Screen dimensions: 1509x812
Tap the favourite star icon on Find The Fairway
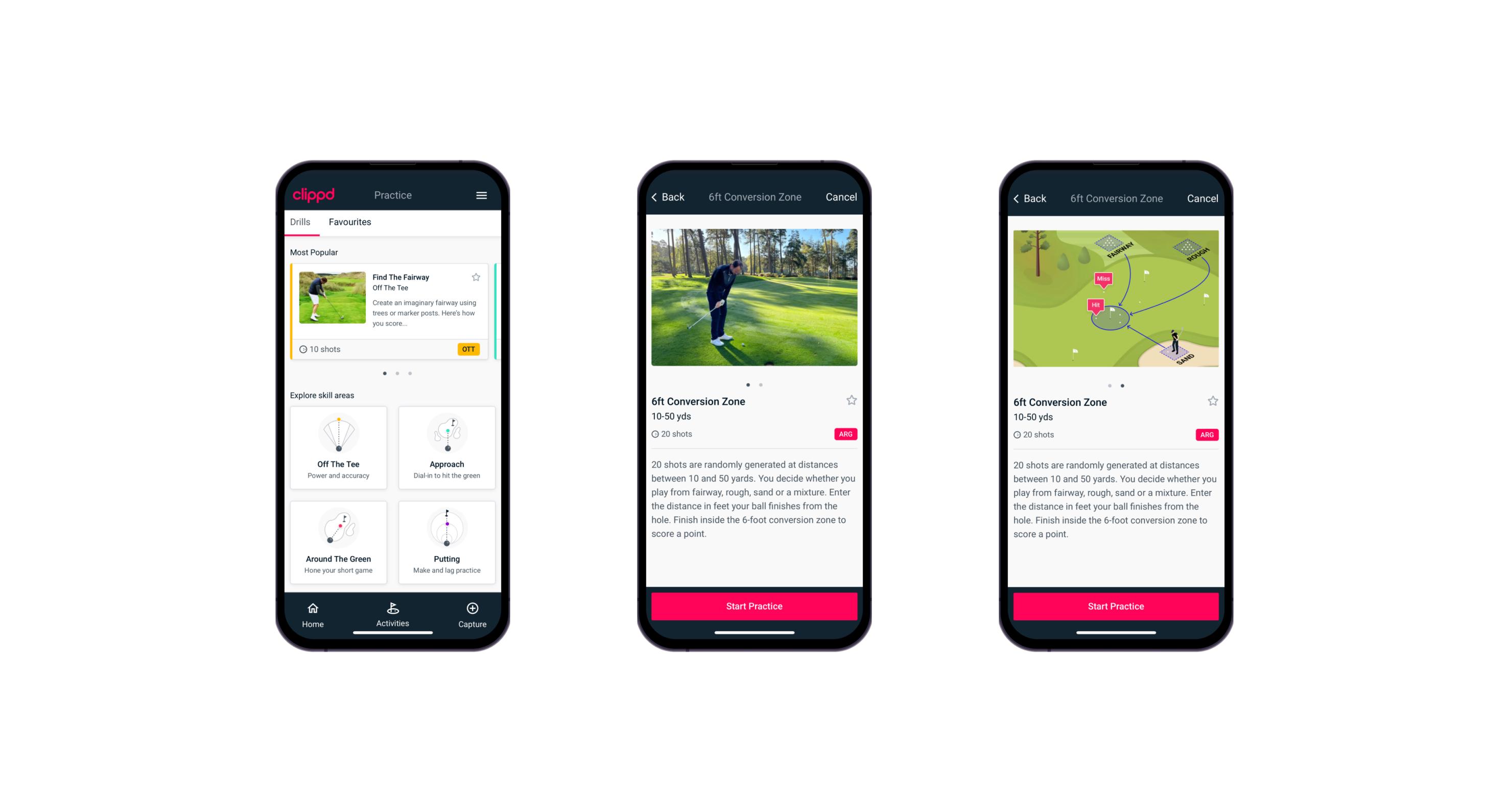[x=476, y=277]
